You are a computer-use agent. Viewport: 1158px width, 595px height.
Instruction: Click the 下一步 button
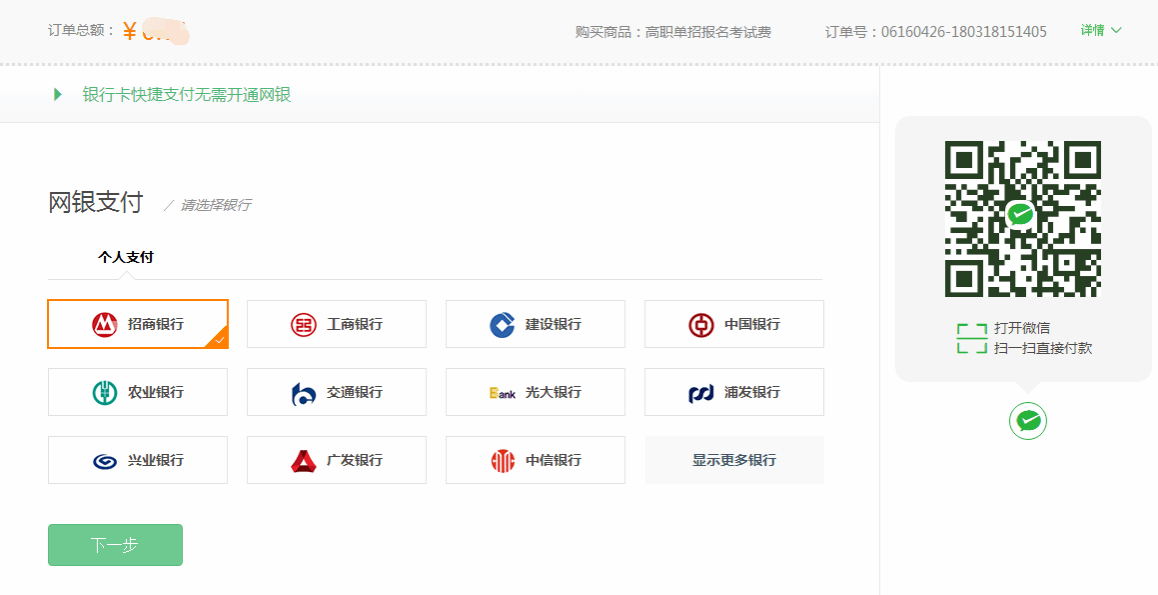coord(115,545)
